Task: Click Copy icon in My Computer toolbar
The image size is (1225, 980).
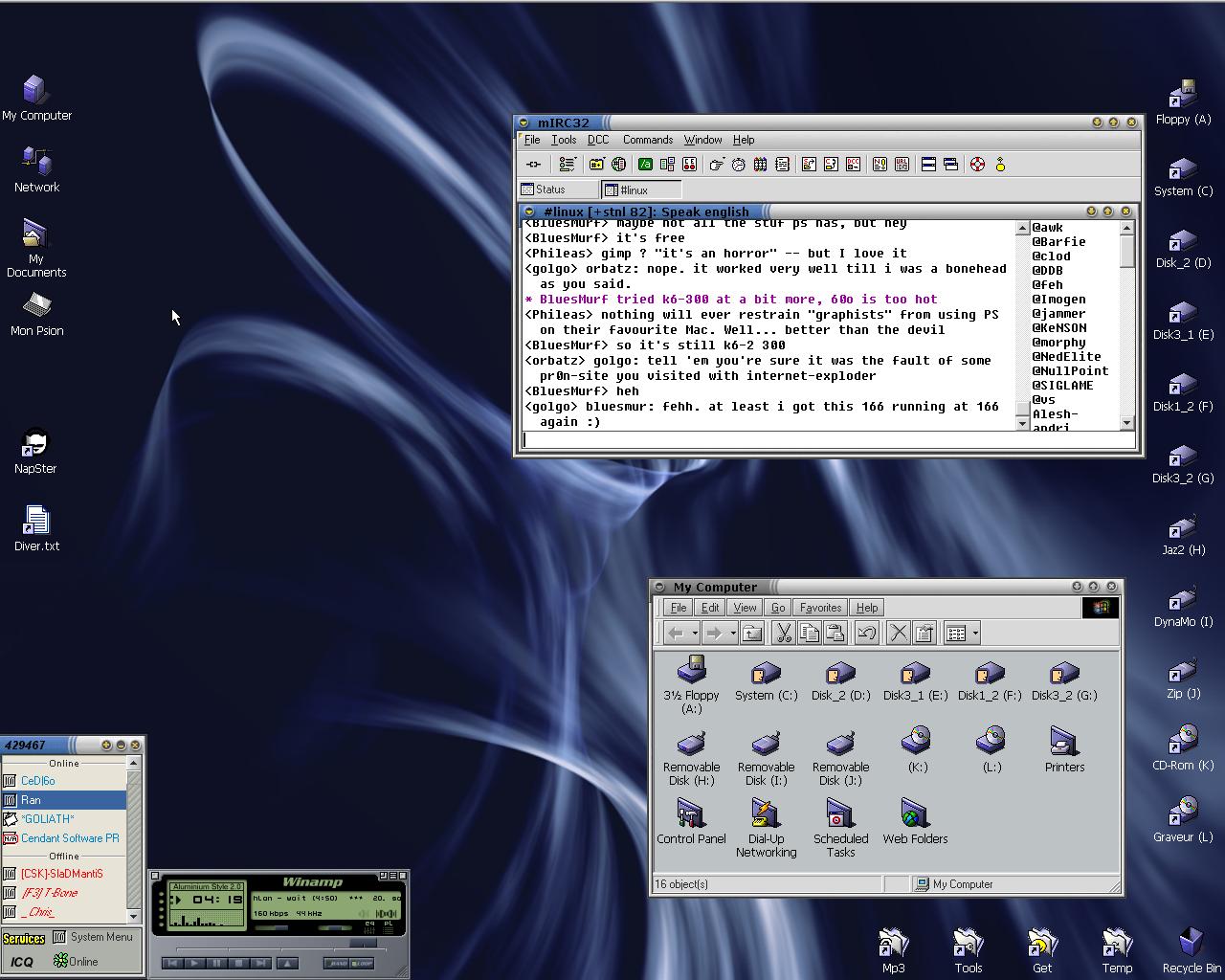Action: (810, 633)
